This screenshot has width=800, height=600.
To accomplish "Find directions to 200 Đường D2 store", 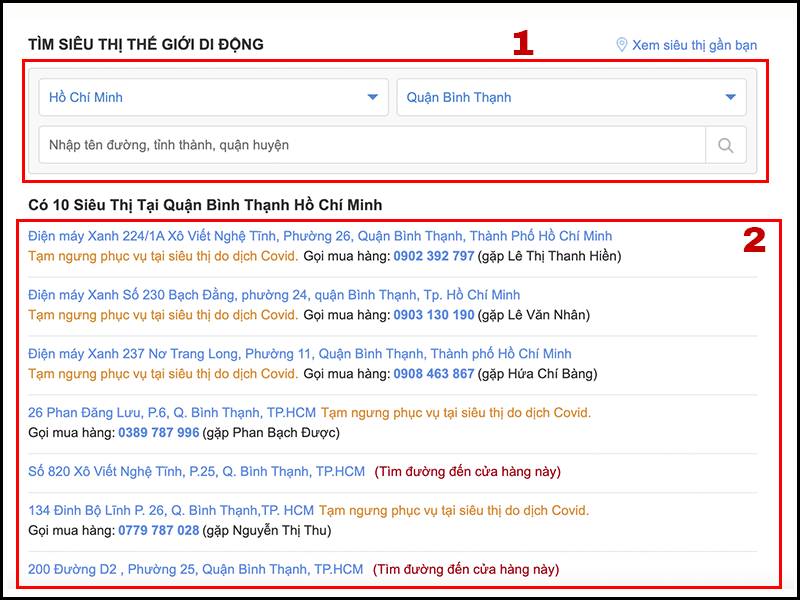I will click(466, 569).
